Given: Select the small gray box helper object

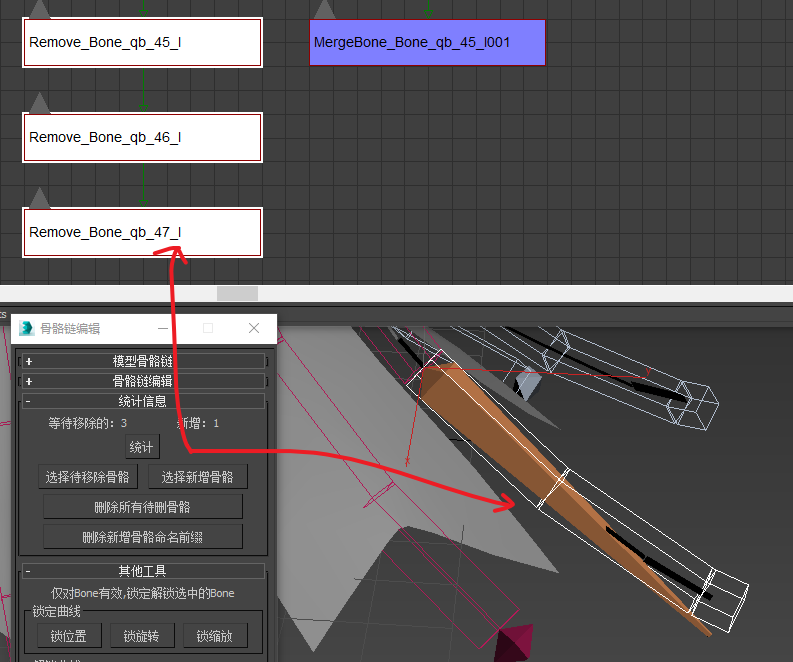Looking at the screenshot, I should coord(527,383).
